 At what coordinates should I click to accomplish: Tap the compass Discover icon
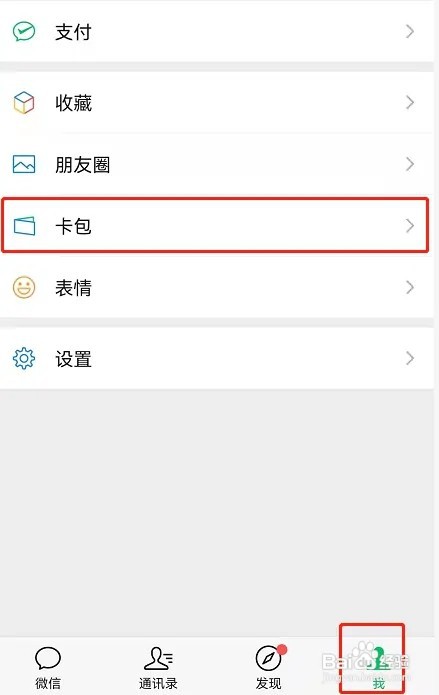coord(269,658)
